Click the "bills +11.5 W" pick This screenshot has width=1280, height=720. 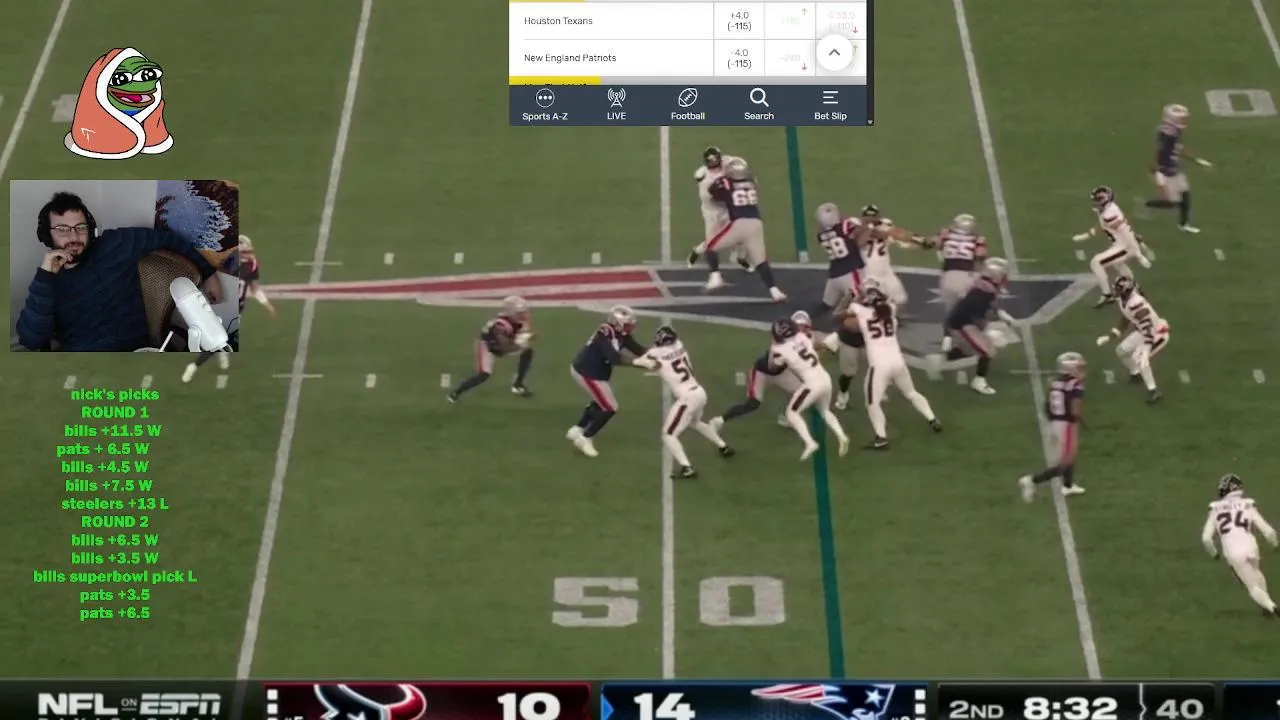pos(113,431)
